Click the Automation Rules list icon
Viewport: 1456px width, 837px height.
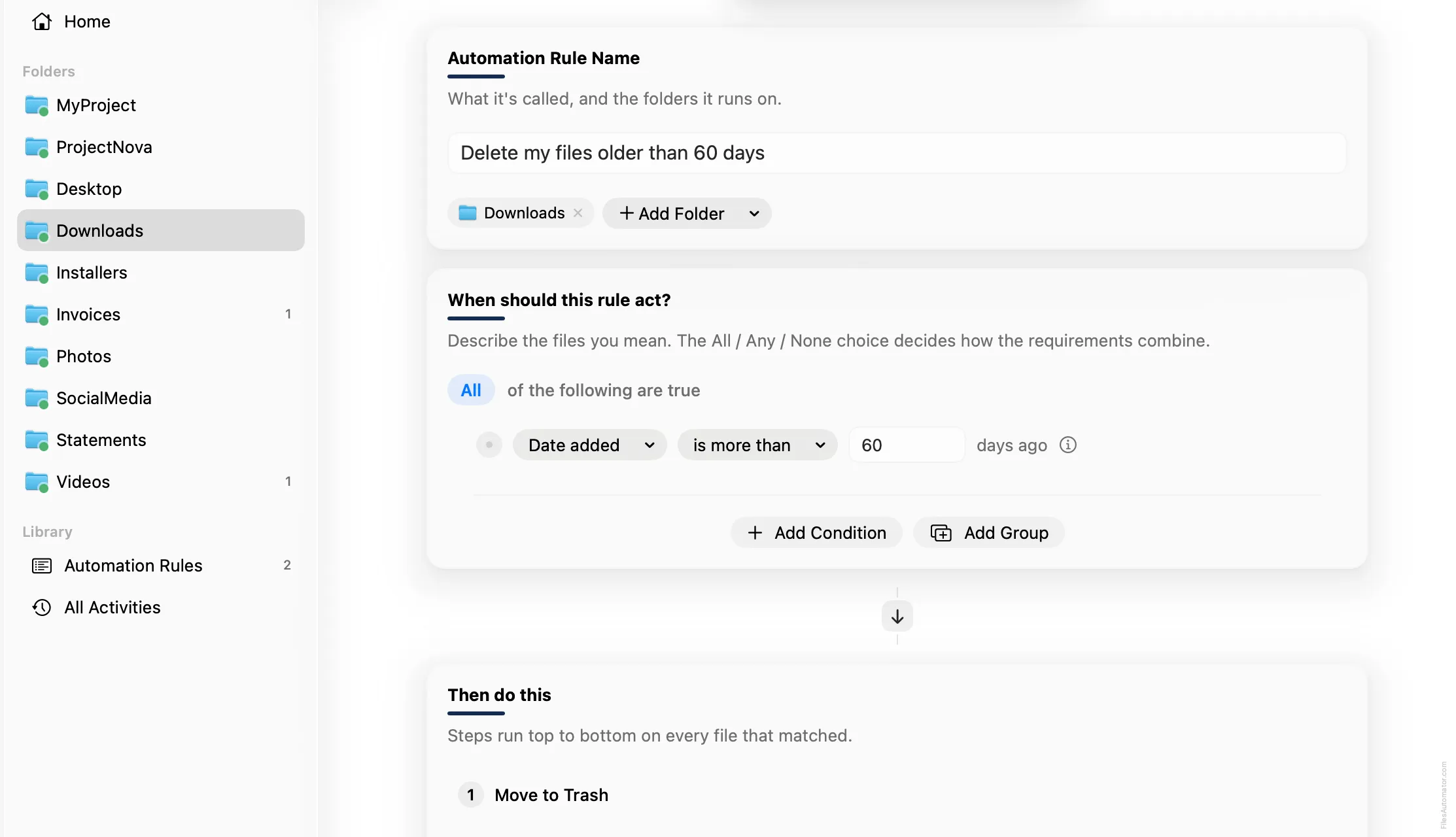coord(42,566)
